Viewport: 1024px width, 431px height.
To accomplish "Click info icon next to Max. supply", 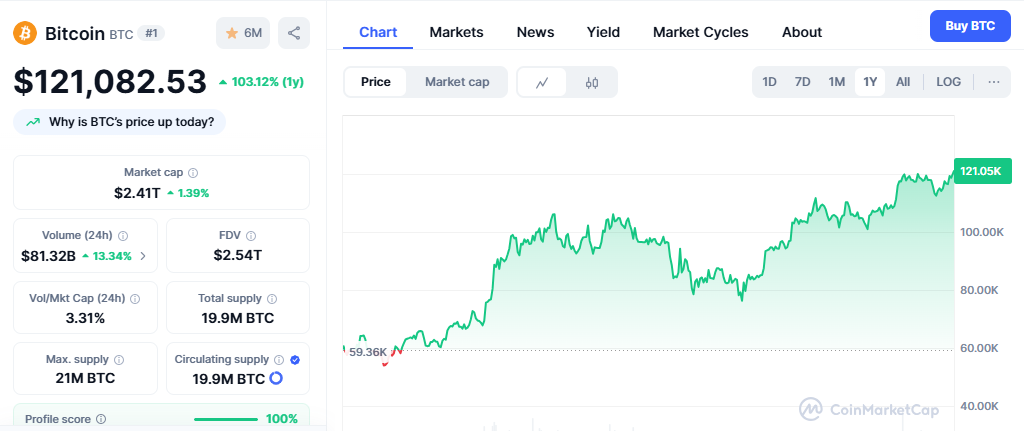I will point(119,360).
